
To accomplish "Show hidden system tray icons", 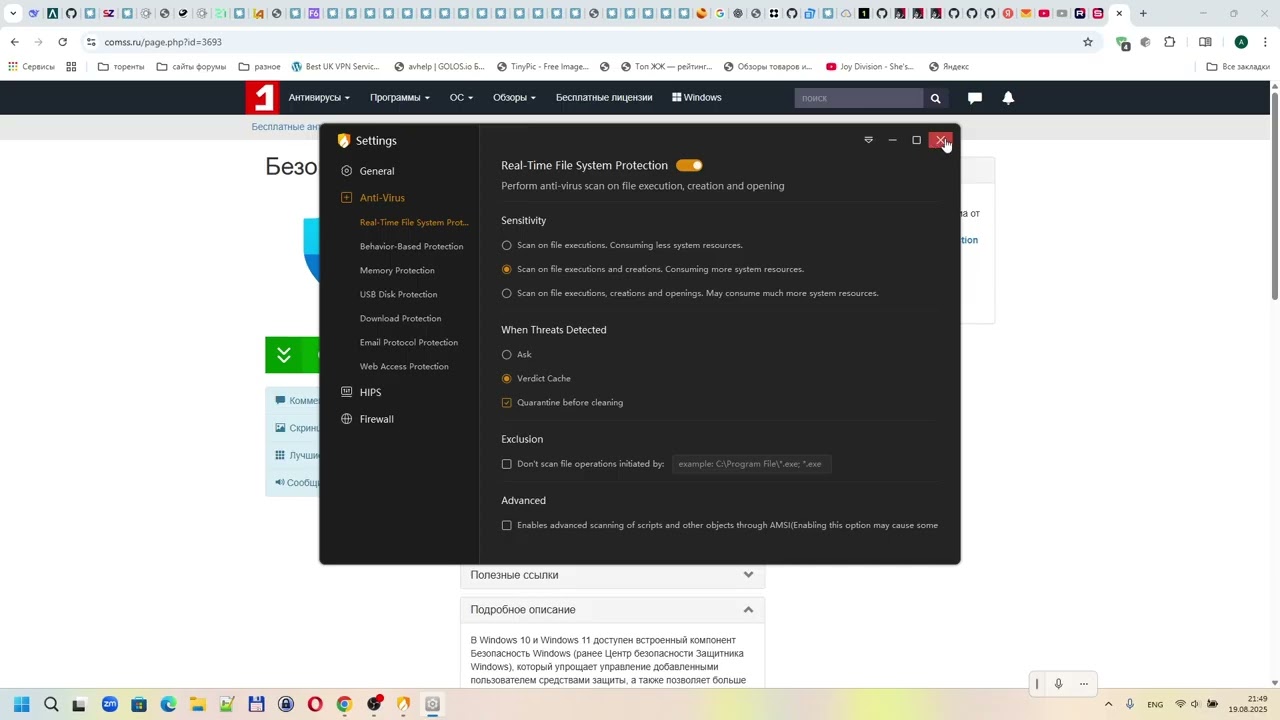I will 1108,704.
